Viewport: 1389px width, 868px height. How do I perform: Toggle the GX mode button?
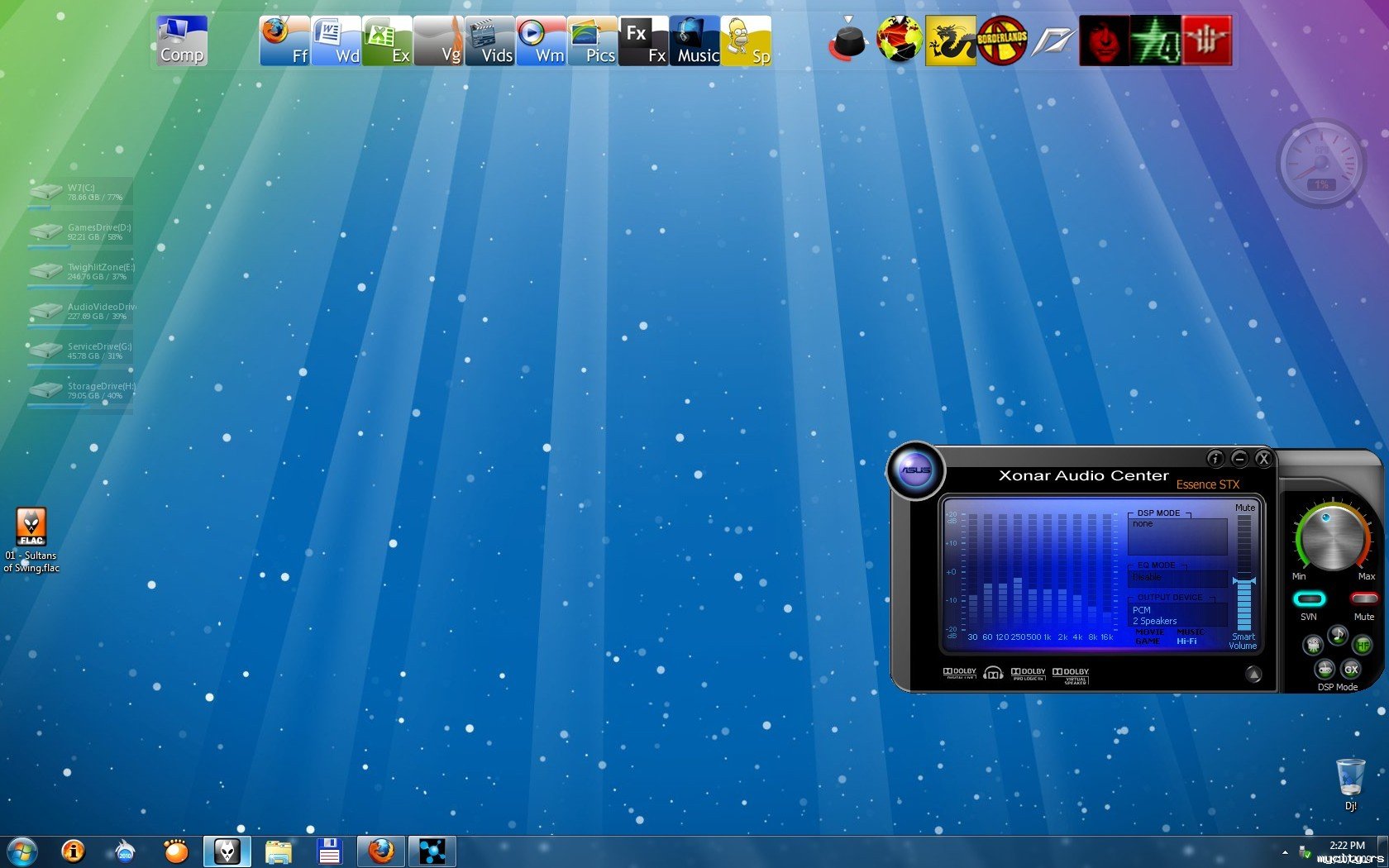click(x=1351, y=669)
